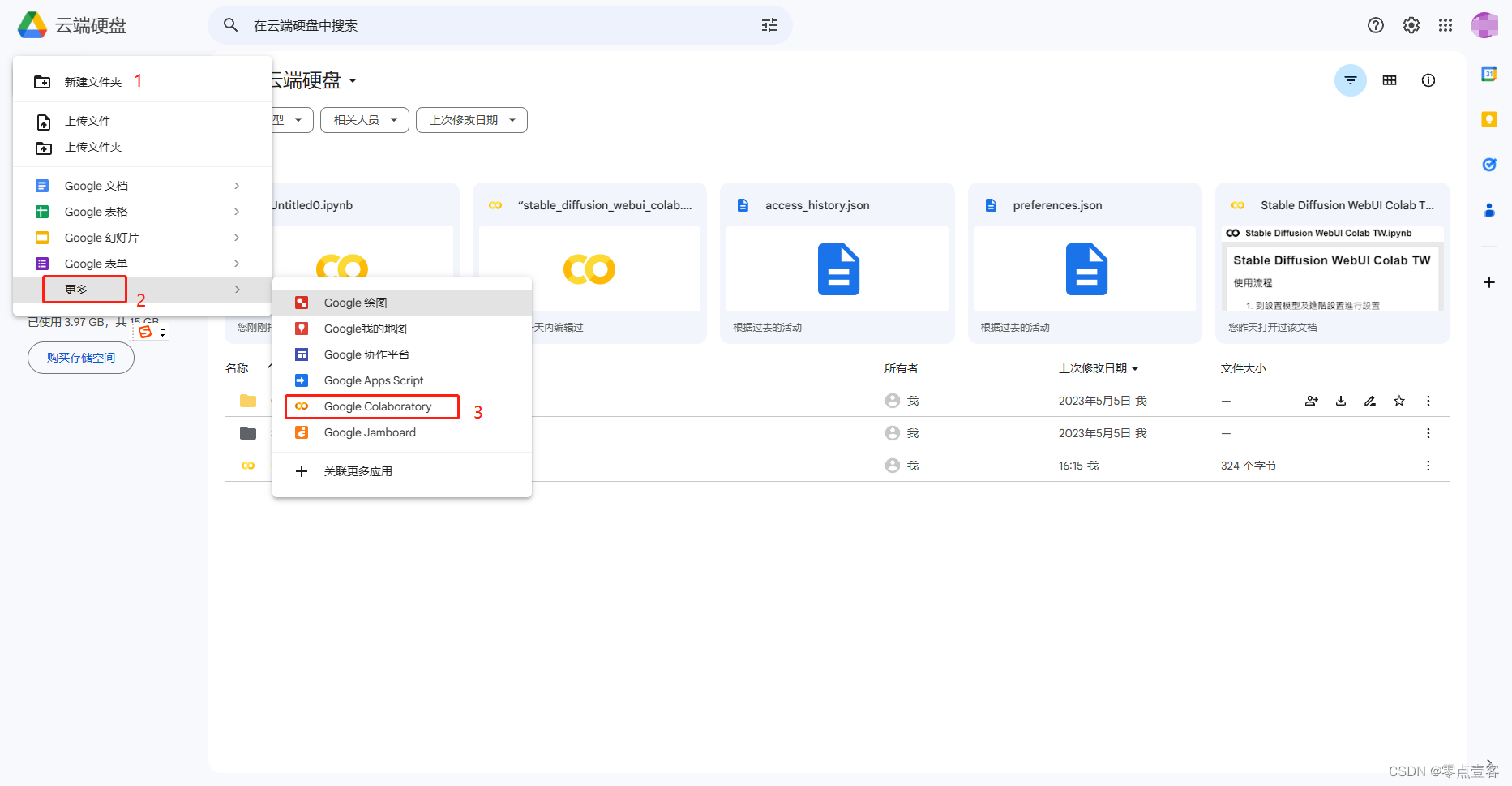The height and width of the screenshot is (786, 1512).
Task: Toggle the filter button in the toolbar
Action: [x=1351, y=80]
